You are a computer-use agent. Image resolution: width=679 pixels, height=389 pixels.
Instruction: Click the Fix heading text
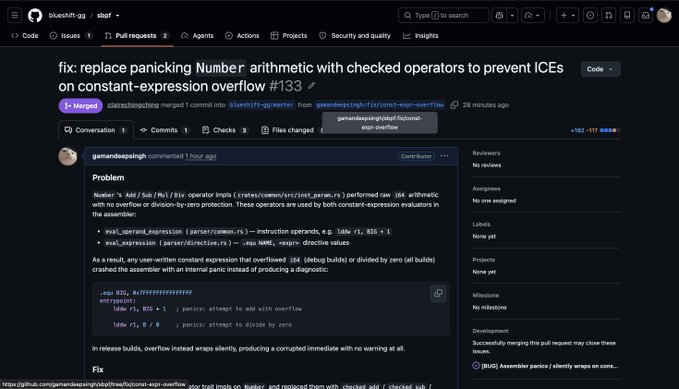pos(98,370)
